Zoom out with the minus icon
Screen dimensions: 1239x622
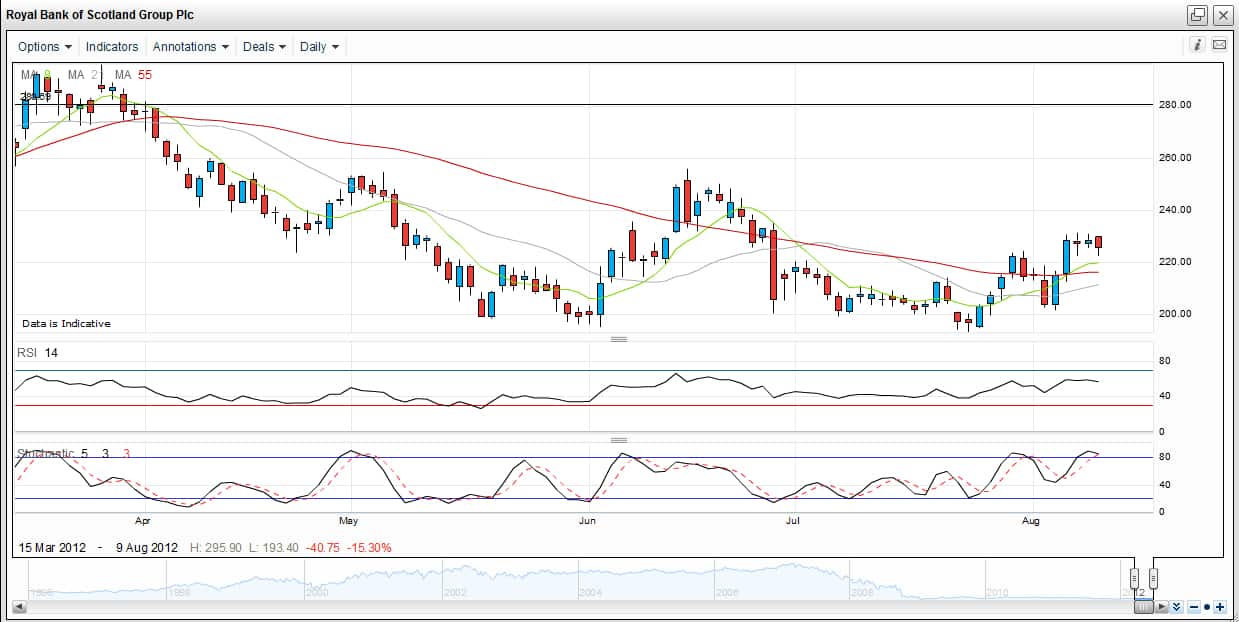(1194, 607)
